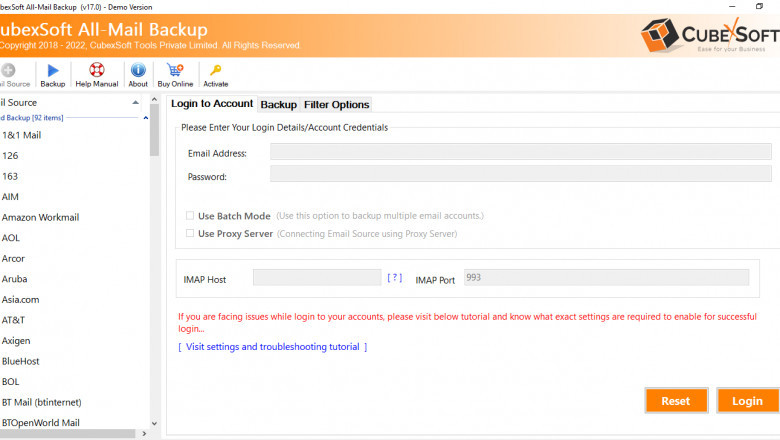Select Aruba in source list
Screen dimensions: 780x440
(x=14, y=279)
